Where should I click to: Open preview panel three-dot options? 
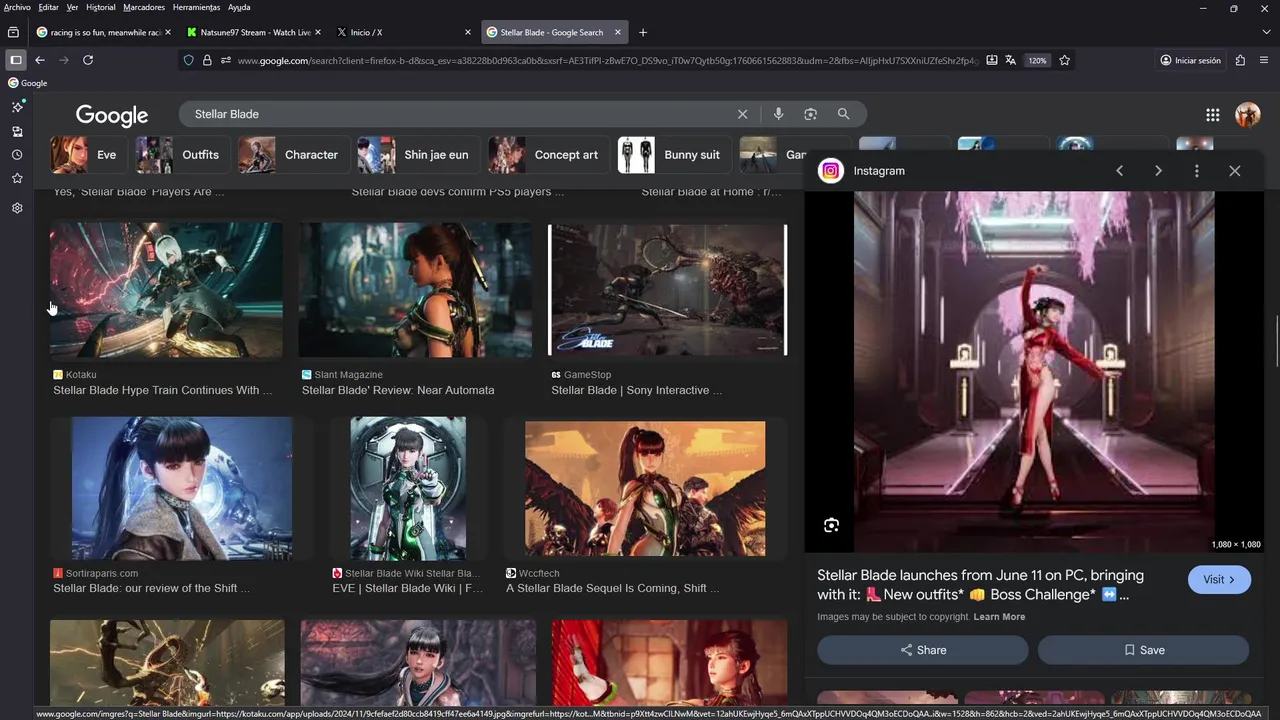pos(1197,171)
